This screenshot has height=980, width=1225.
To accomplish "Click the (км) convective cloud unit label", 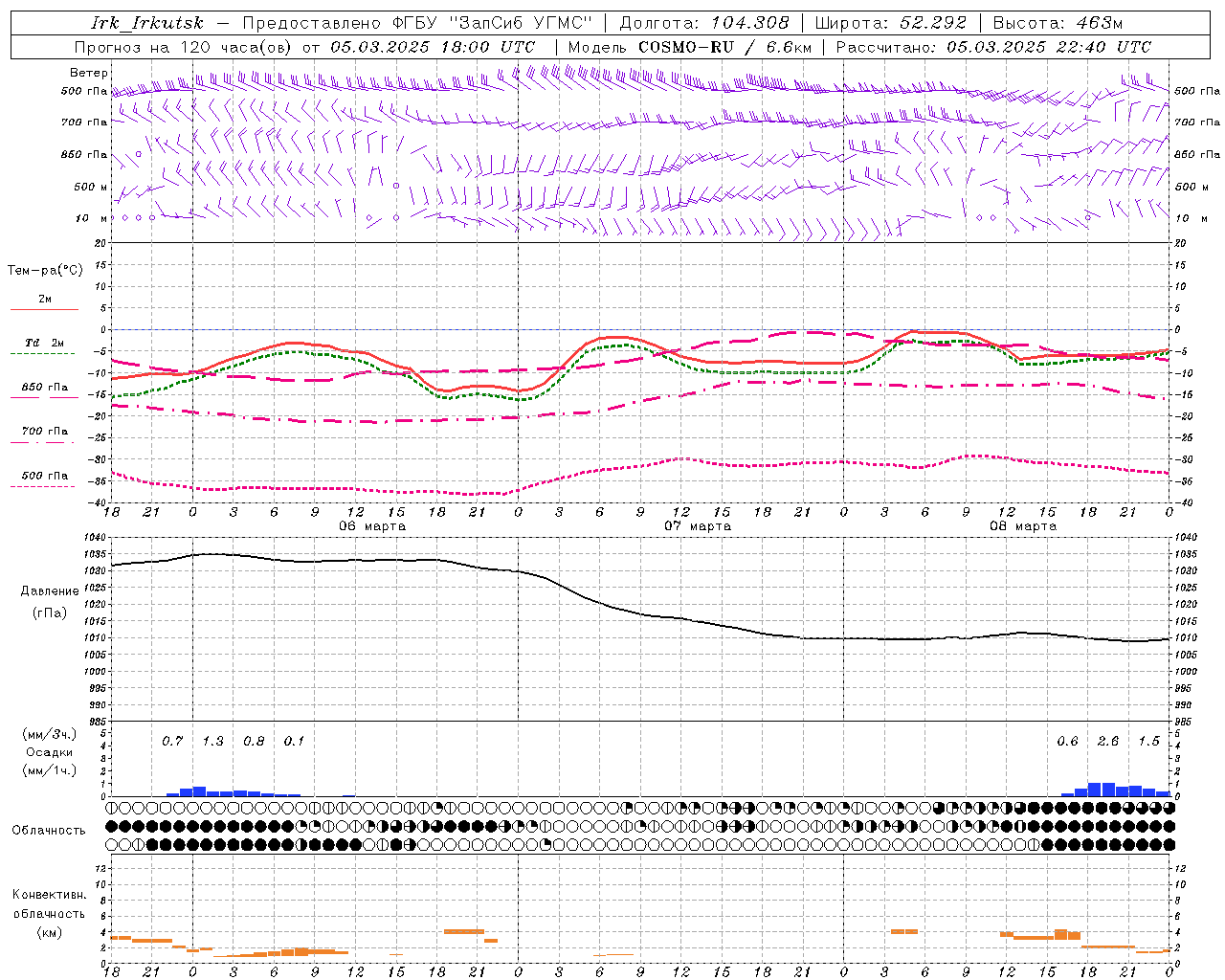I will tap(49, 932).
